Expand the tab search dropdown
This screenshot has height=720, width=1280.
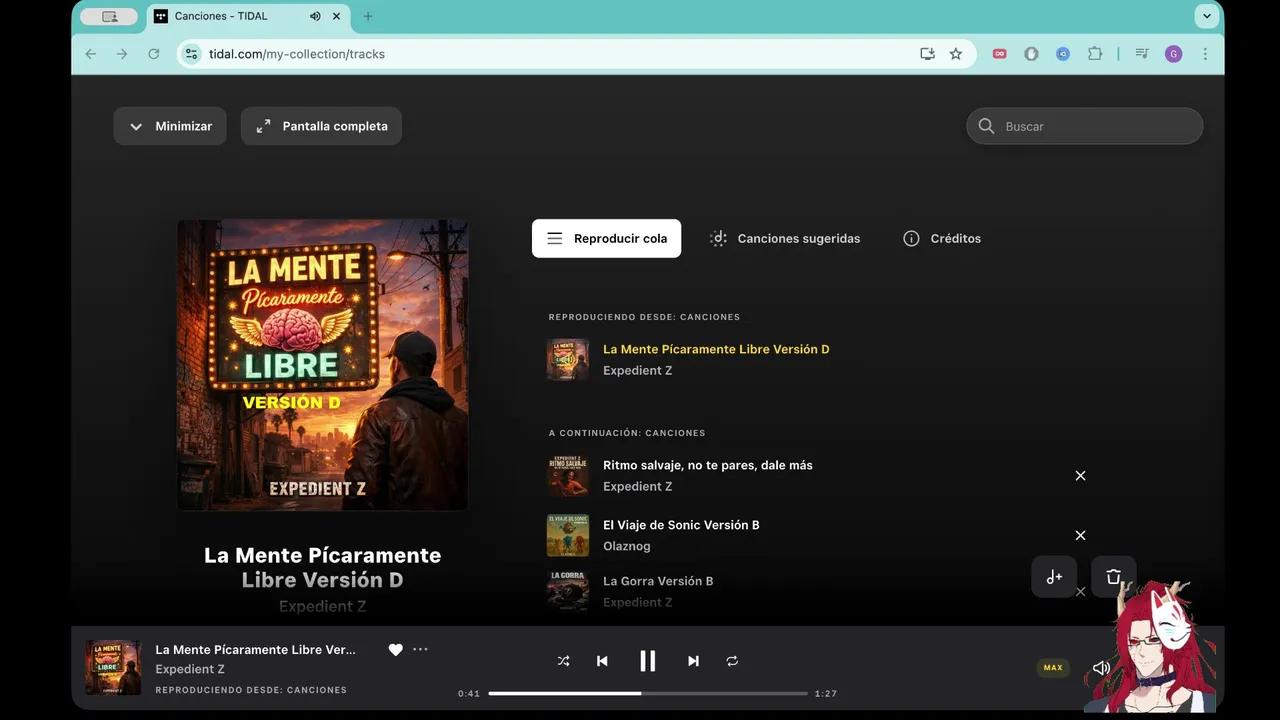[x=1207, y=16]
